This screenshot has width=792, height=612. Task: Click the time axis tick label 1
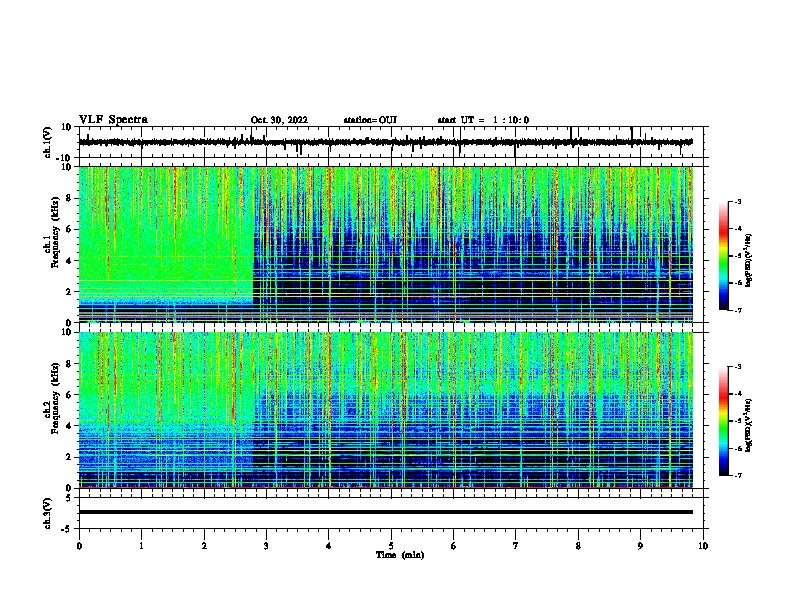click(x=141, y=546)
